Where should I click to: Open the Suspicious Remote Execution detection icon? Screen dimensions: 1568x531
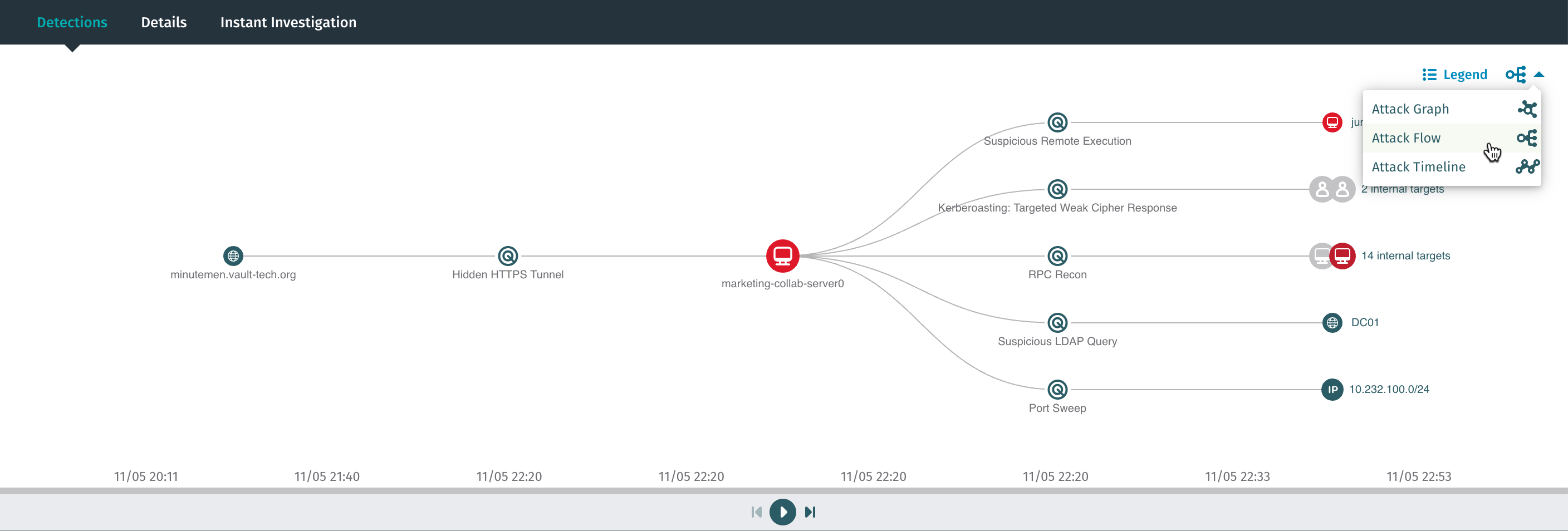point(1057,122)
